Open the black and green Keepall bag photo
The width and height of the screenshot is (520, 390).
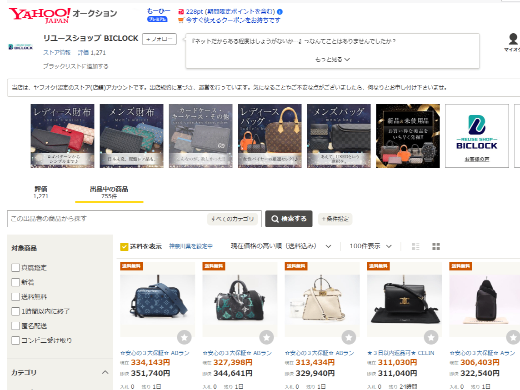coord(240,299)
